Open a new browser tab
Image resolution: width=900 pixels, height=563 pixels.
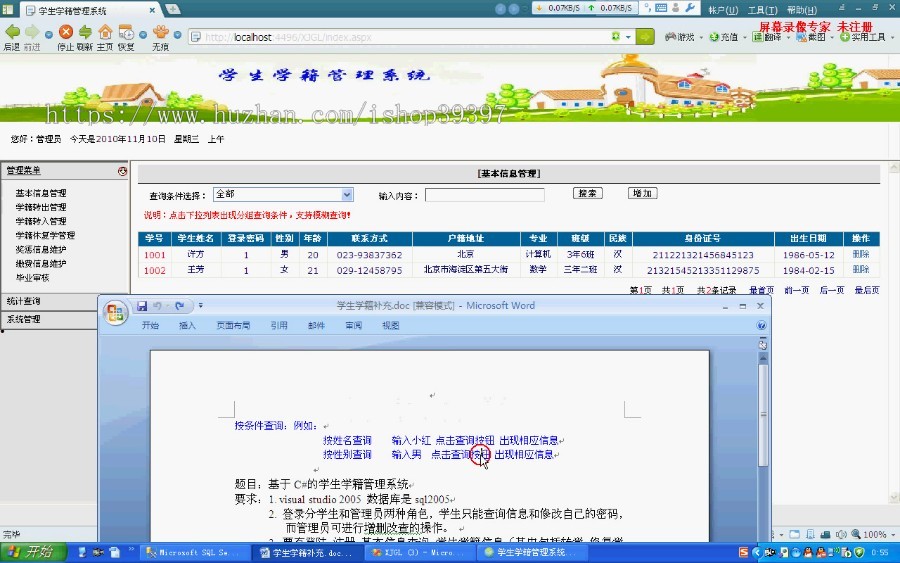[x=172, y=9]
